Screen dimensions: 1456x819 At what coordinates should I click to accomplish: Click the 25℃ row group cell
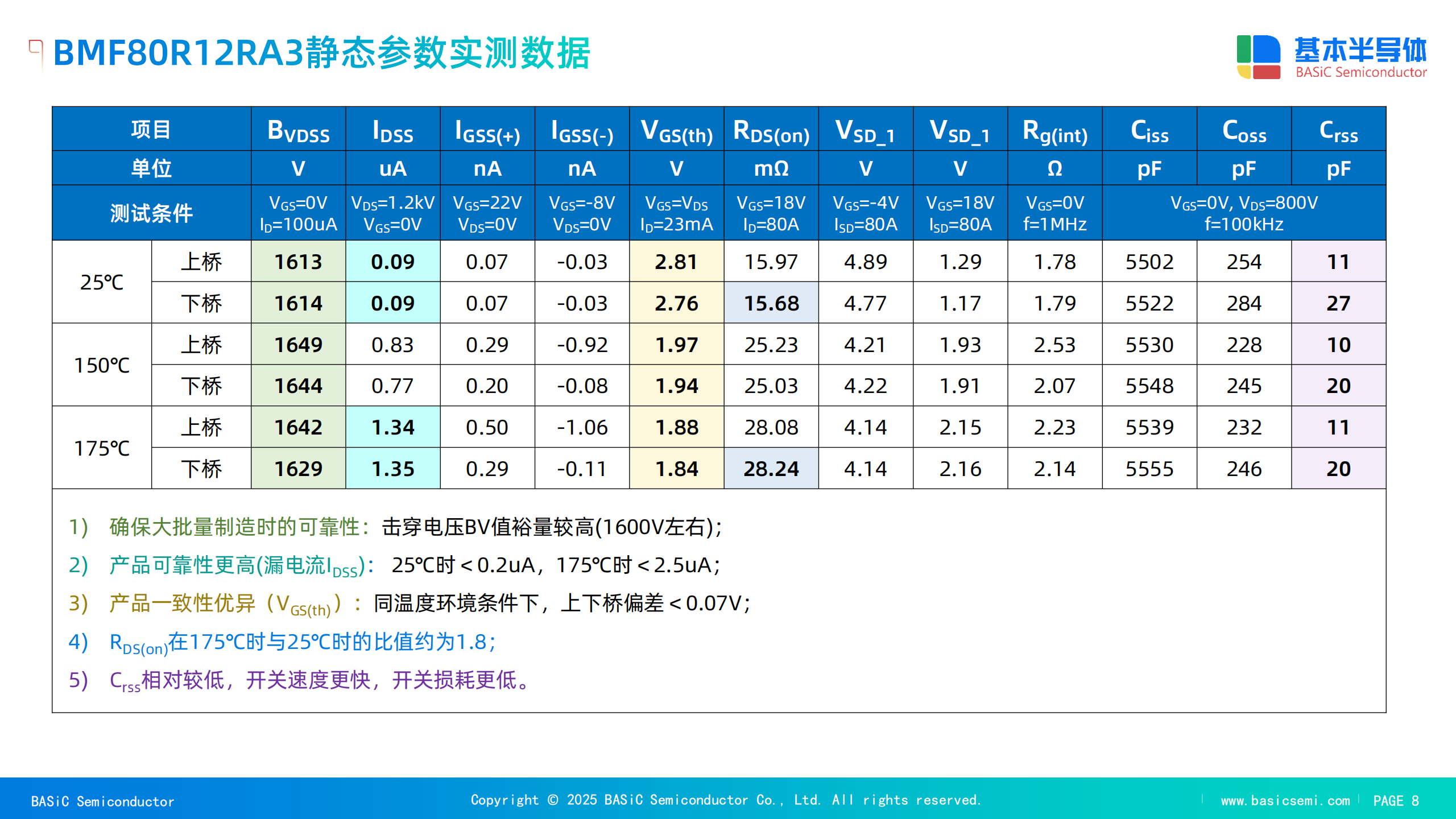point(102,282)
